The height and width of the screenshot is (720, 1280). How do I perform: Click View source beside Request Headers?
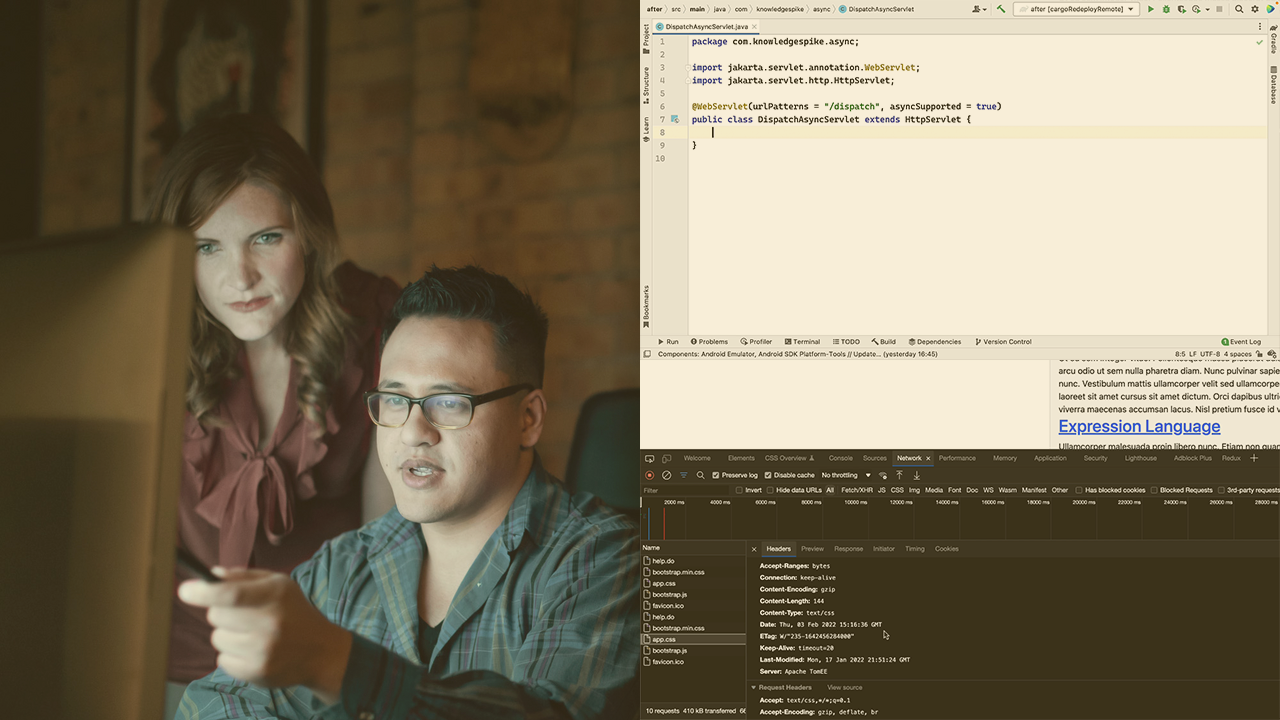tap(844, 688)
